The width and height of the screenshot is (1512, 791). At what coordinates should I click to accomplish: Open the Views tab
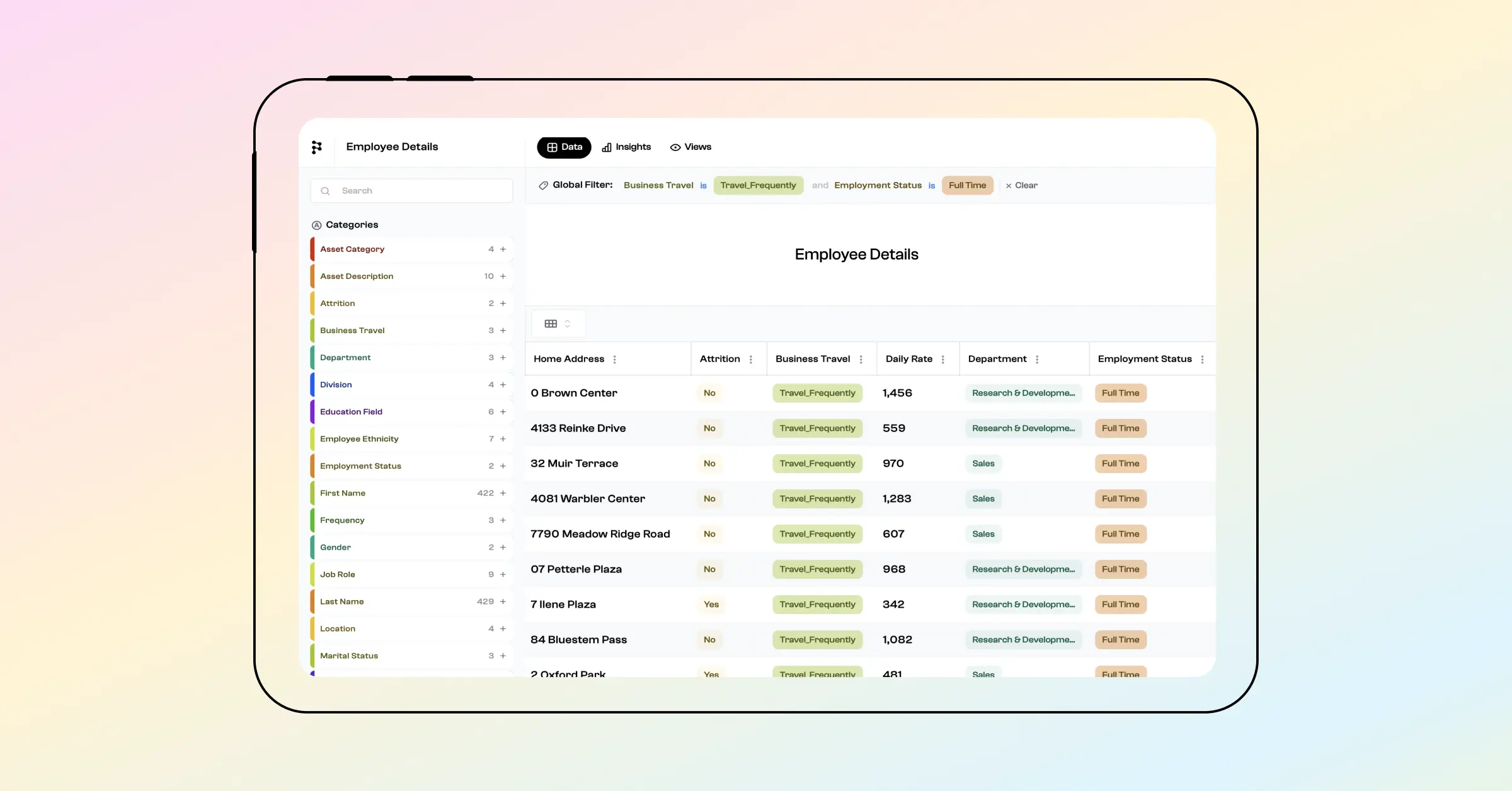690,147
